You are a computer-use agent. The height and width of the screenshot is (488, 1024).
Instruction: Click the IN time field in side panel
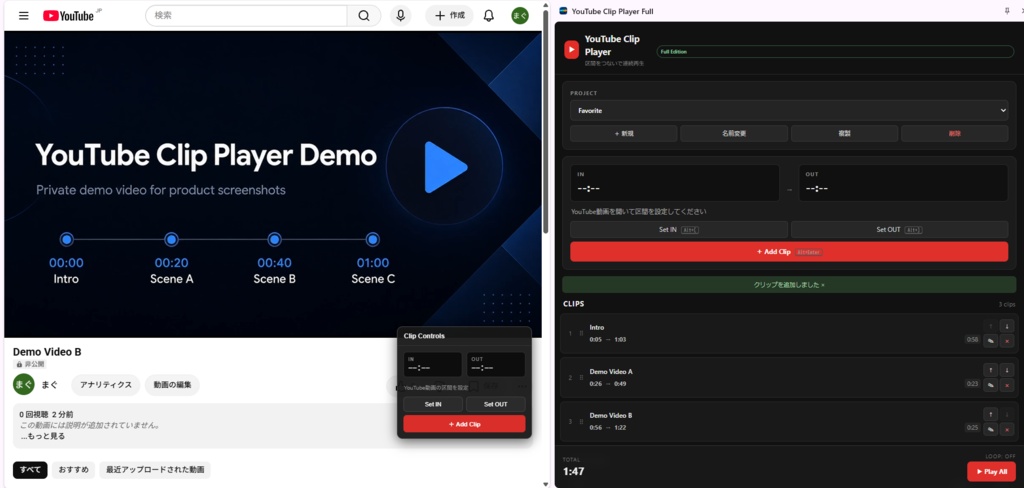675,183
